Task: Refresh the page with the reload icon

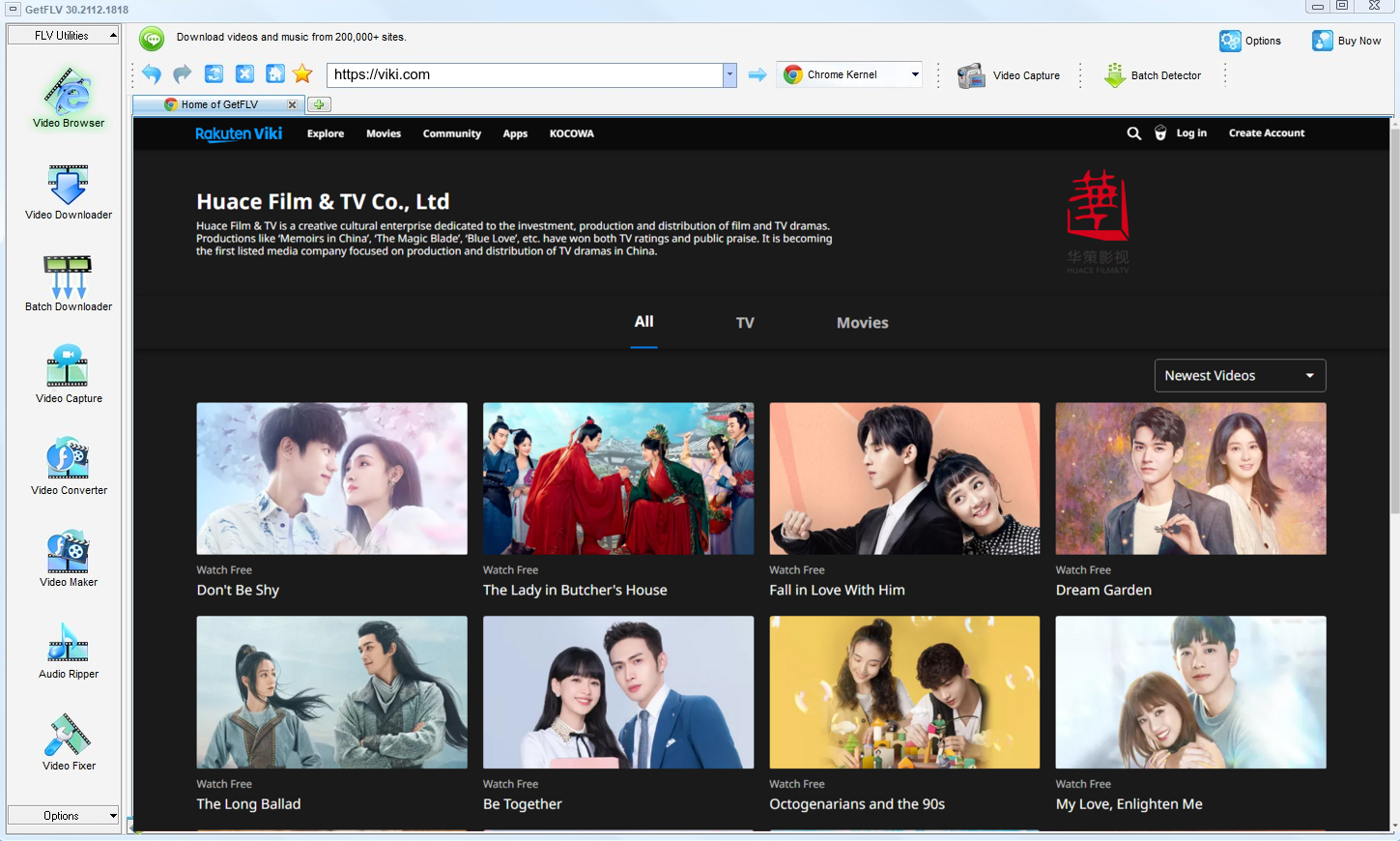Action: (x=214, y=74)
